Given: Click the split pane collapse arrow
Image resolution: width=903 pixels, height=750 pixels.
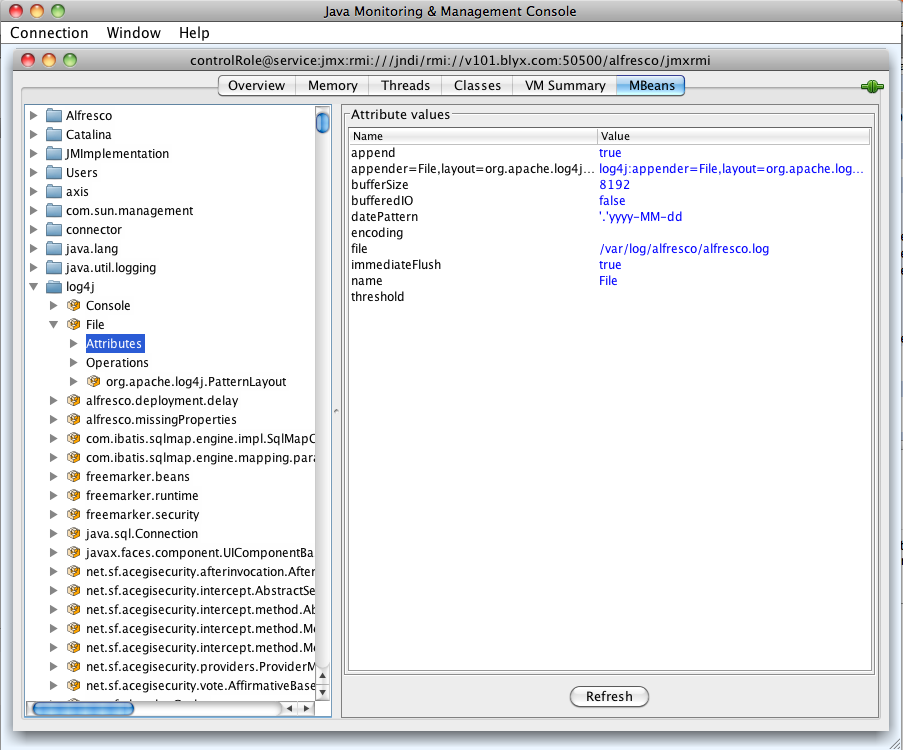Looking at the screenshot, I should tap(336, 411).
